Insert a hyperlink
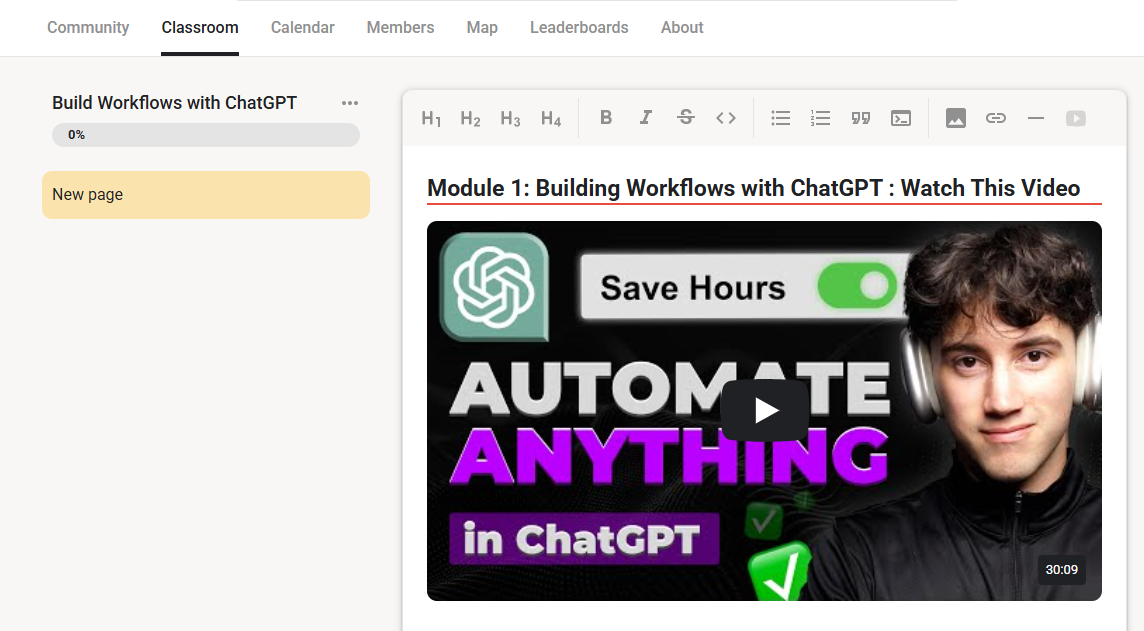Viewport: 1144px width, 631px height. pyautogui.click(x=996, y=117)
